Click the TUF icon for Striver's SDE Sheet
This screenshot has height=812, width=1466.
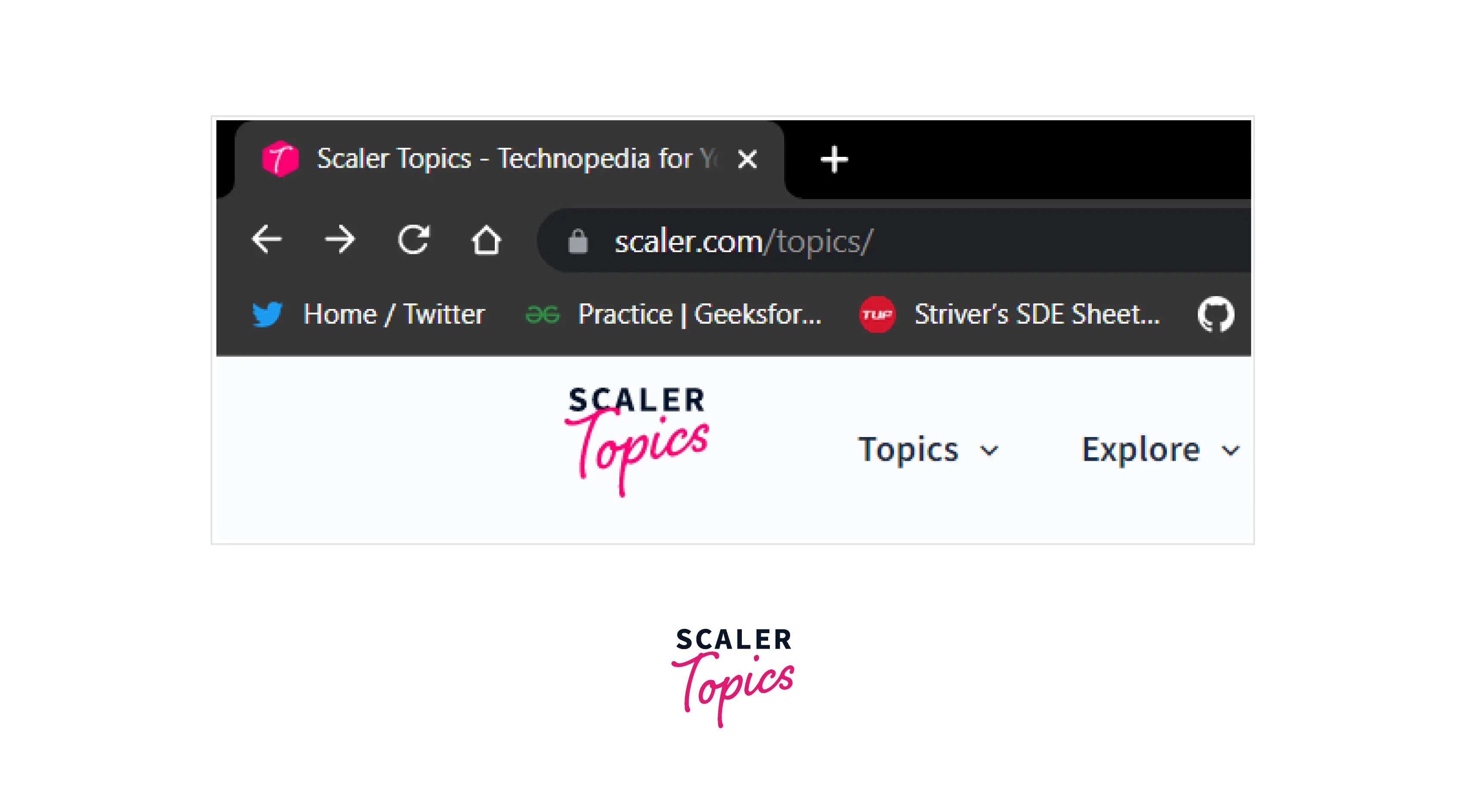tap(876, 313)
